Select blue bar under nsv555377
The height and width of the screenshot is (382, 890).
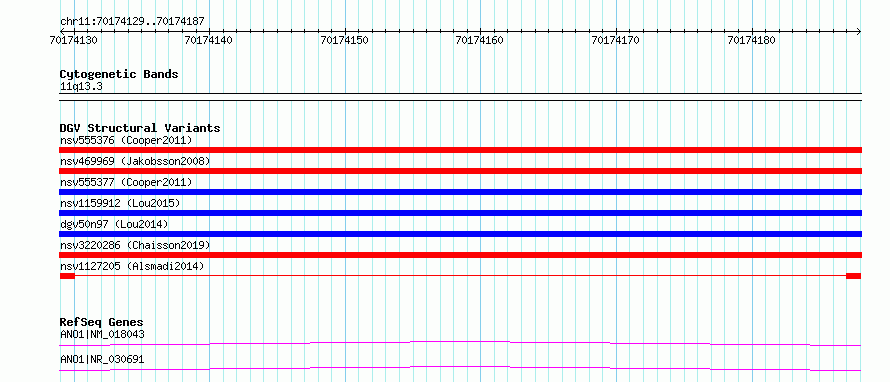(460, 192)
